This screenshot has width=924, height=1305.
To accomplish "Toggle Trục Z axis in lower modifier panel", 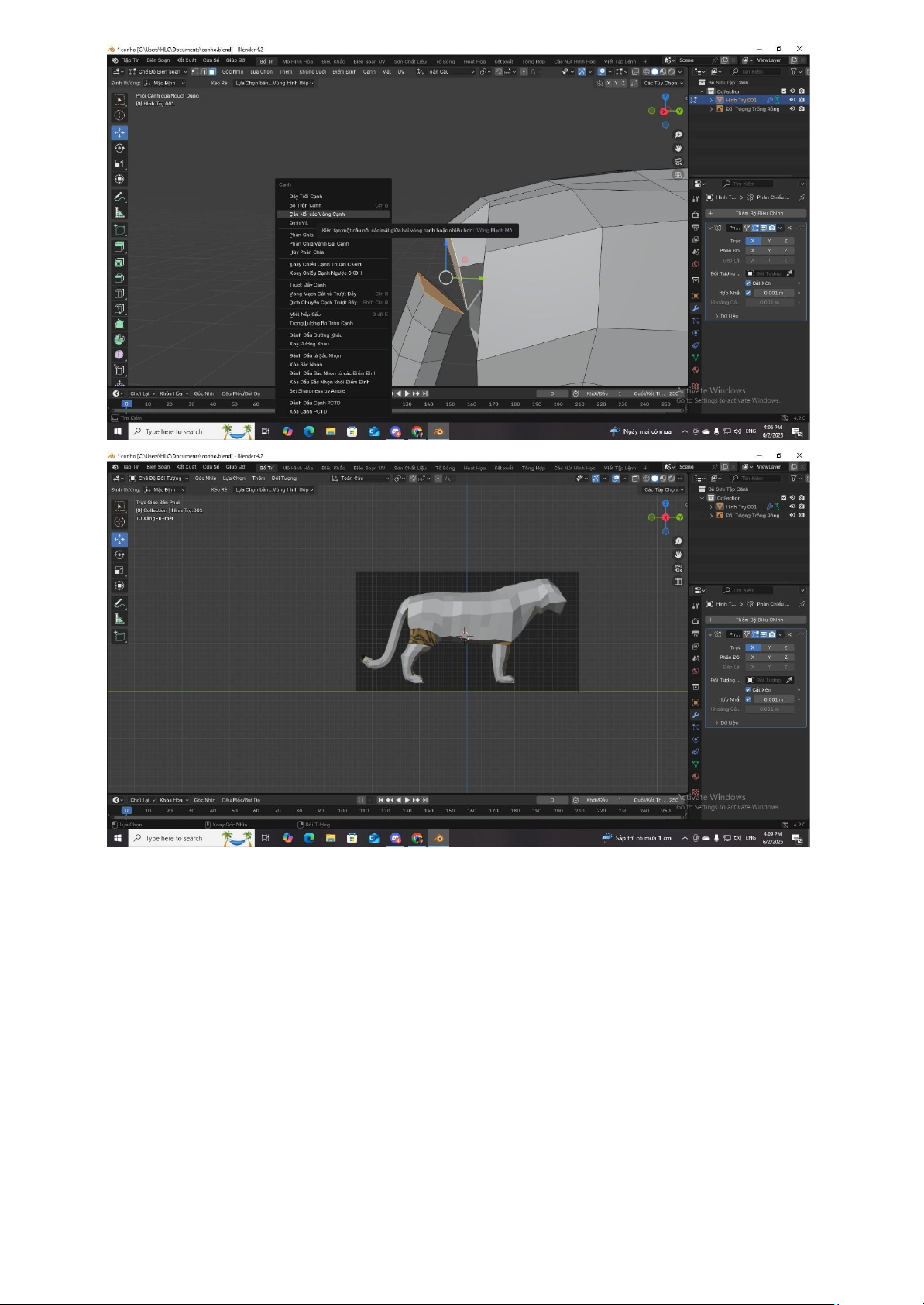I will (x=786, y=647).
